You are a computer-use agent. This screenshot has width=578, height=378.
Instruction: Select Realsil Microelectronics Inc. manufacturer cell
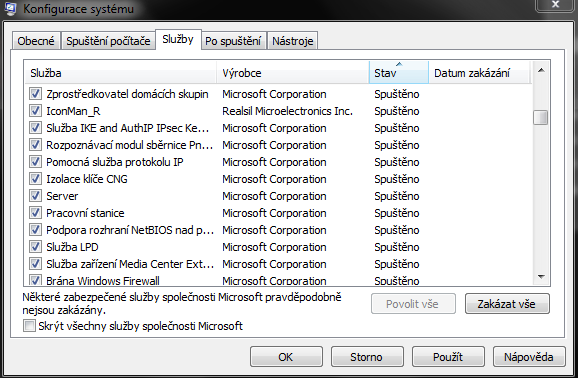tap(288, 111)
